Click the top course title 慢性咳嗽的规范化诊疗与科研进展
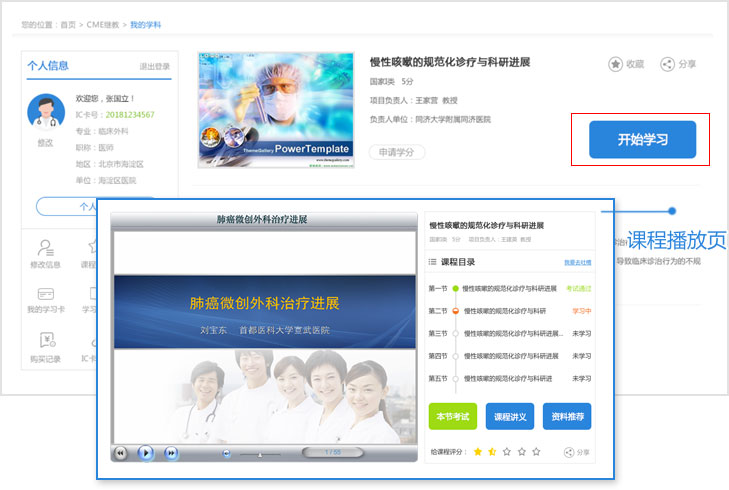The height and width of the screenshot is (490, 729). click(450, 62)
